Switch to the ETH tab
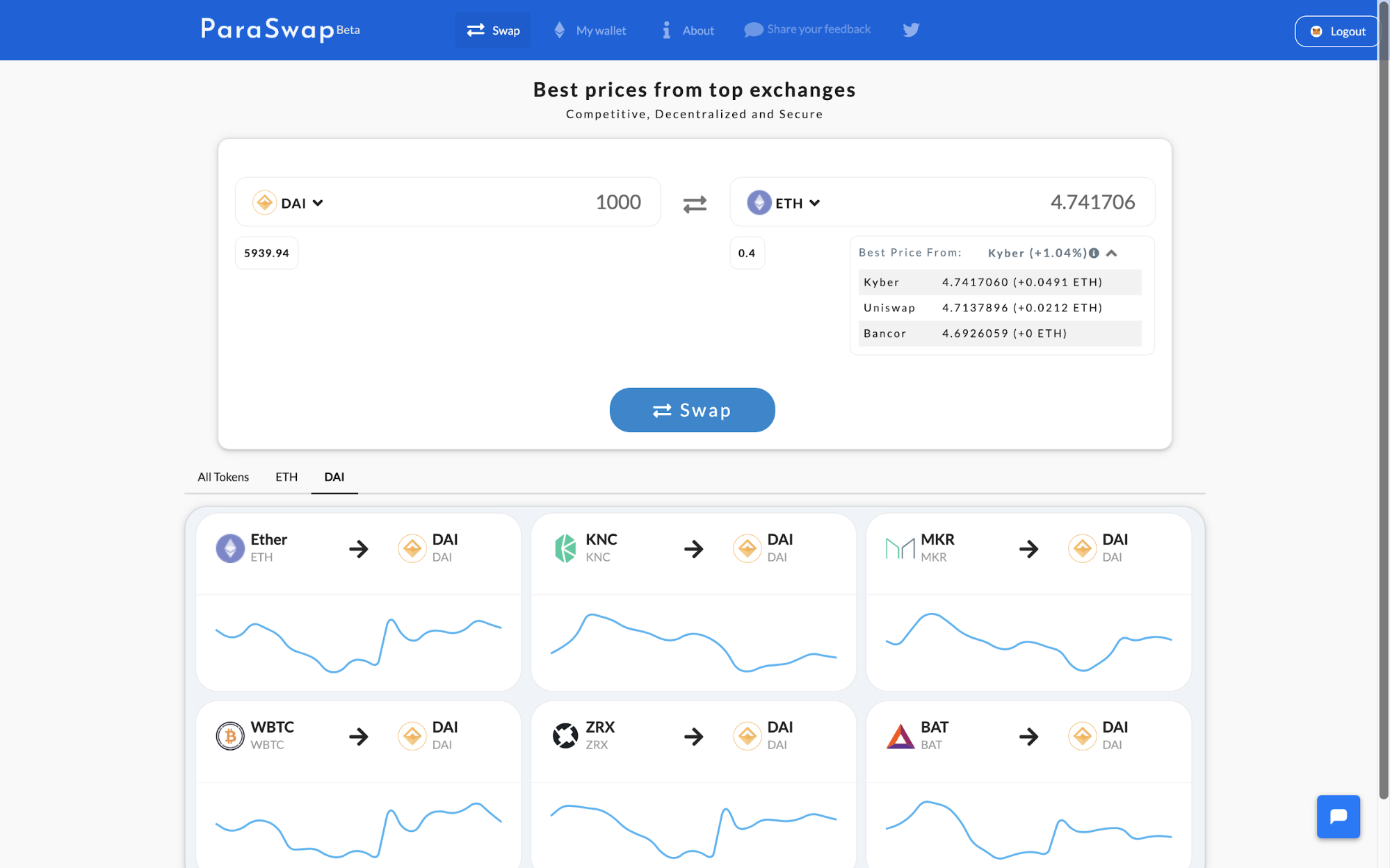 point(286,477)
